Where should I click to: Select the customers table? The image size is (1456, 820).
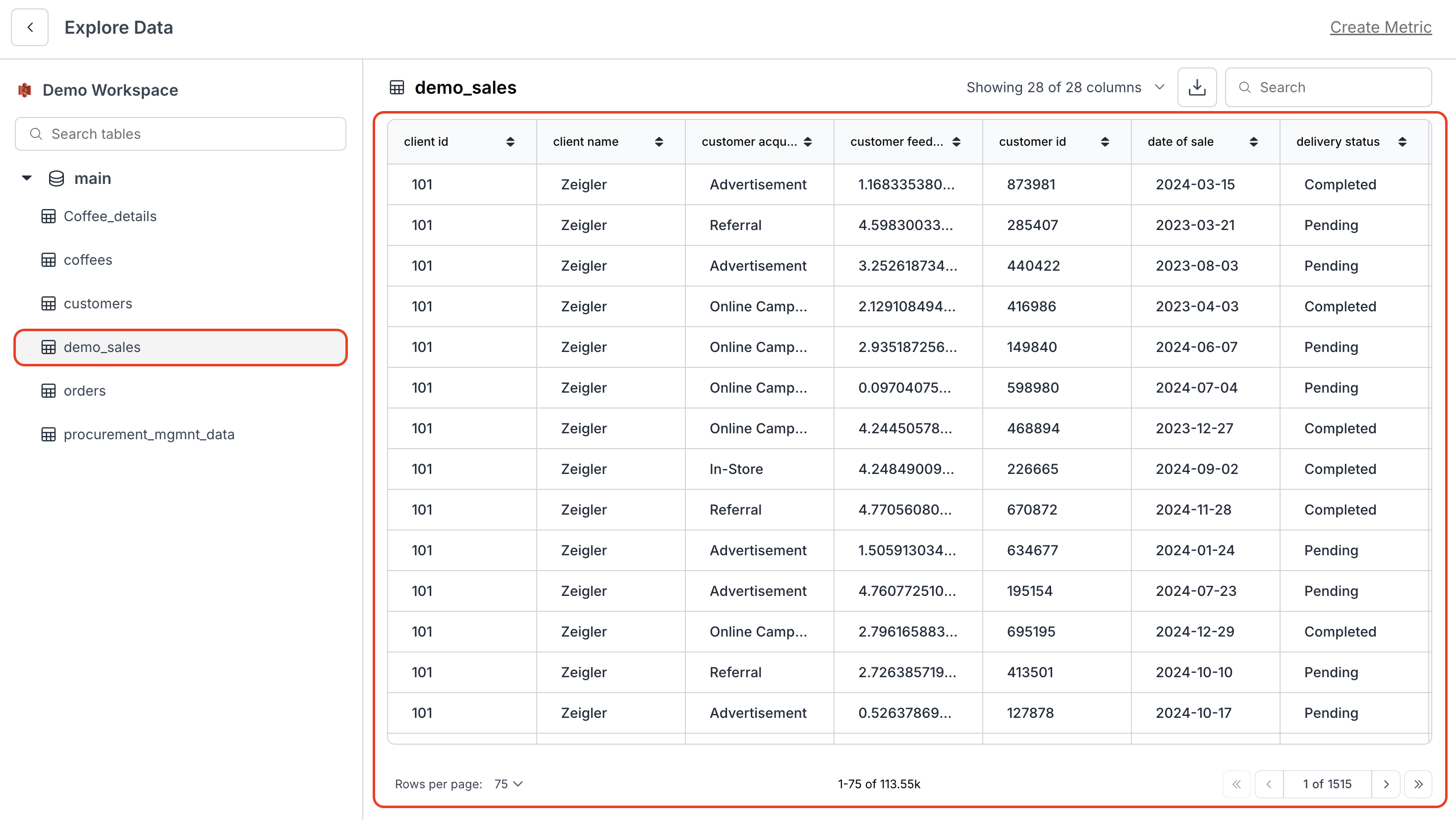pos(98,304)
